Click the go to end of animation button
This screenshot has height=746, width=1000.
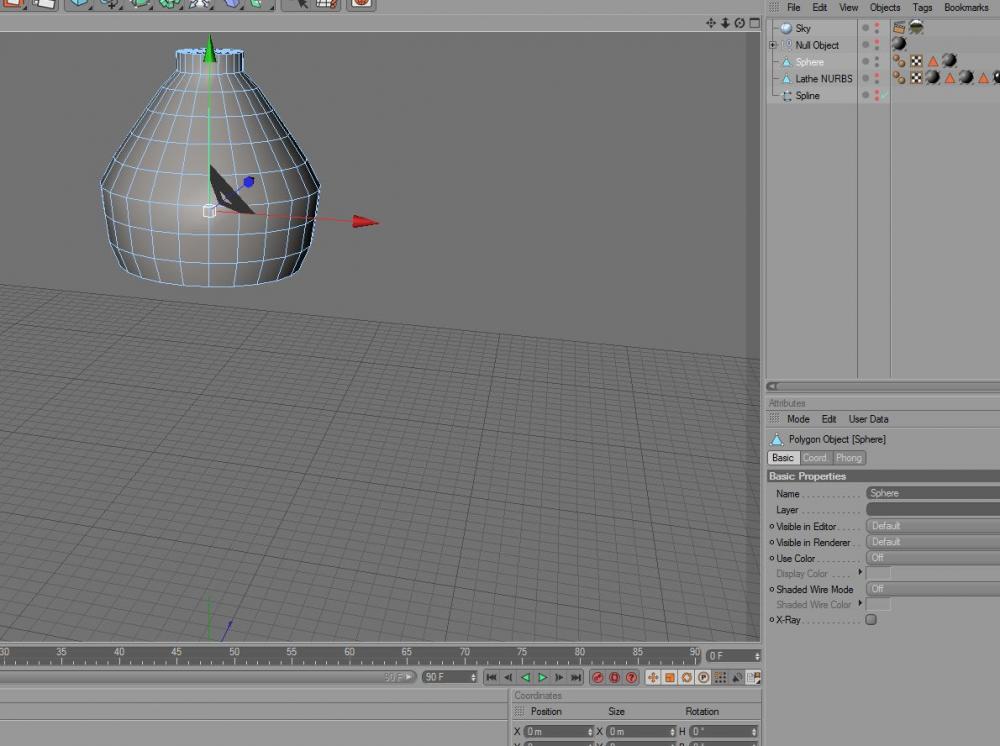[x=576, y=677]
